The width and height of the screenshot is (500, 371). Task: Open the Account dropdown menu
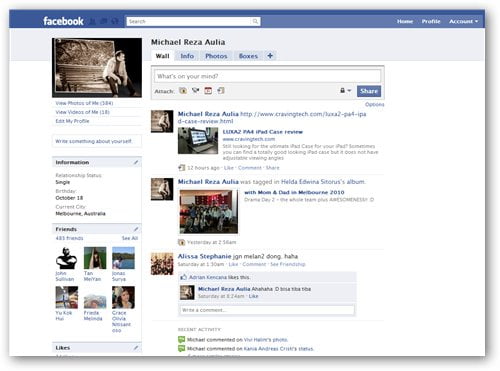point(463,21)
